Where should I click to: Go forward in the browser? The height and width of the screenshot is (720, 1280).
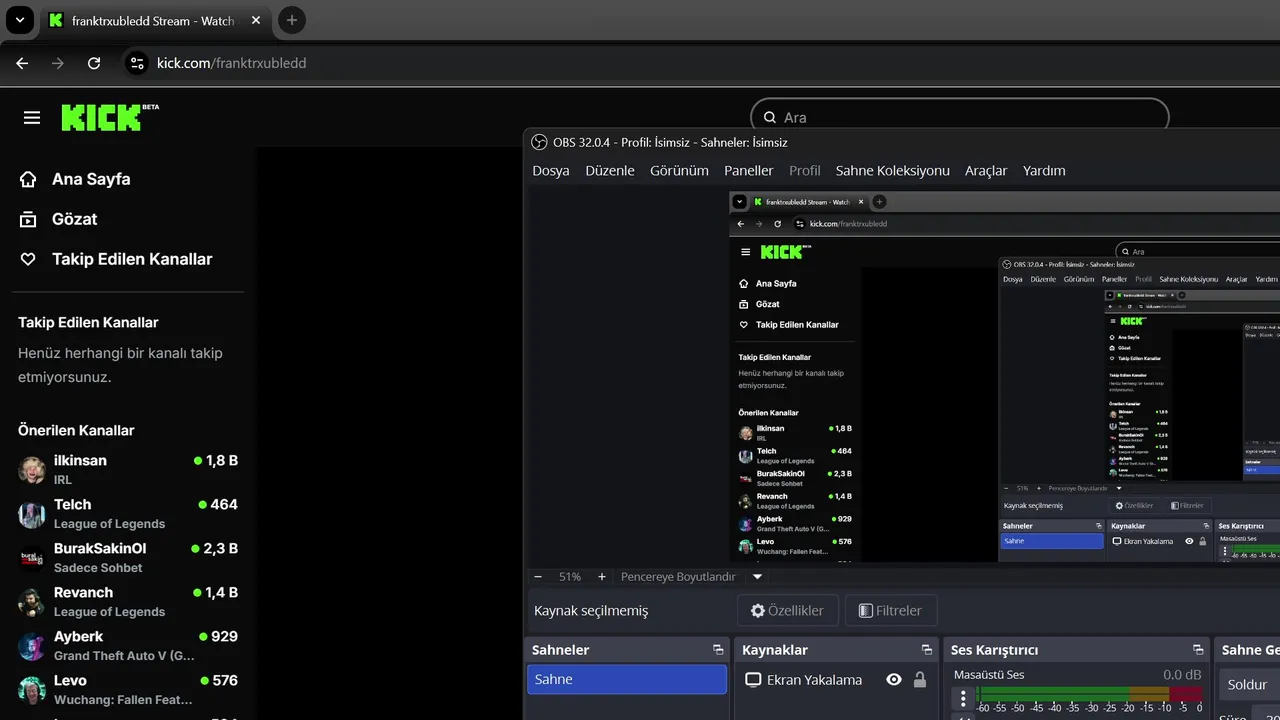coord(58,63)
